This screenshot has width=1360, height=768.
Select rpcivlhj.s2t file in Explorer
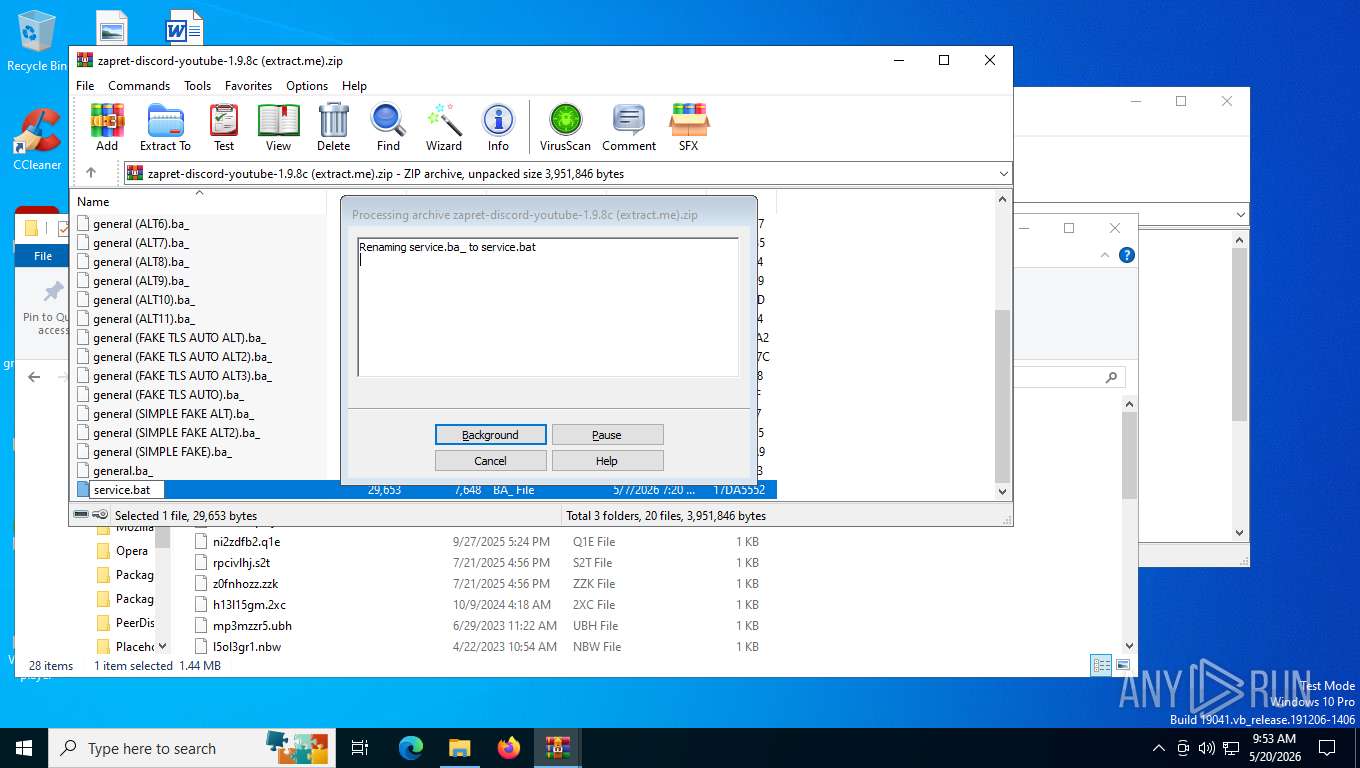[x=241, y=563]
